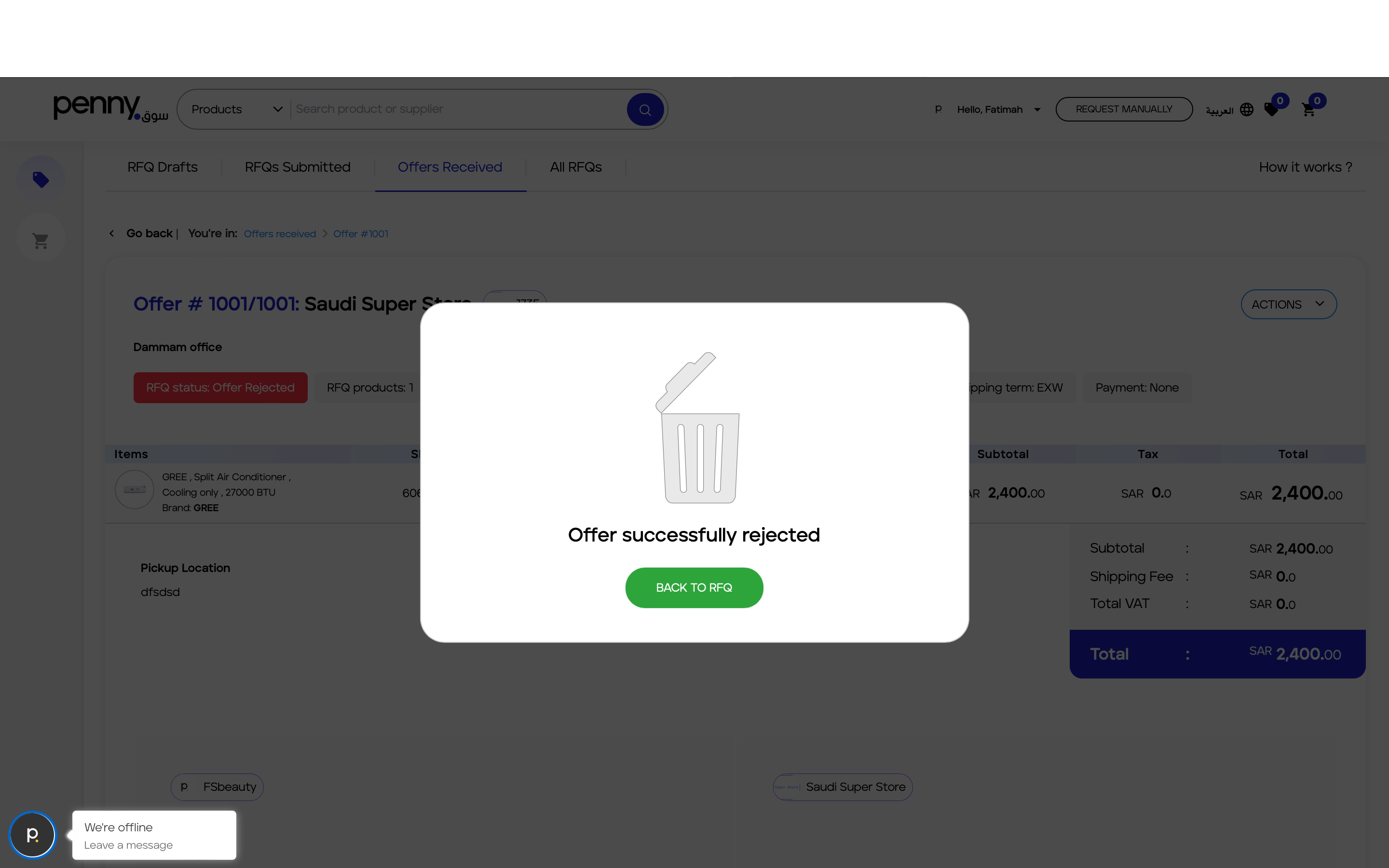Image resolution: width=1389 pixels, height=868 pixels.
Task: Switch to the RFQs Submitted tab
Action: pos(297,167)
